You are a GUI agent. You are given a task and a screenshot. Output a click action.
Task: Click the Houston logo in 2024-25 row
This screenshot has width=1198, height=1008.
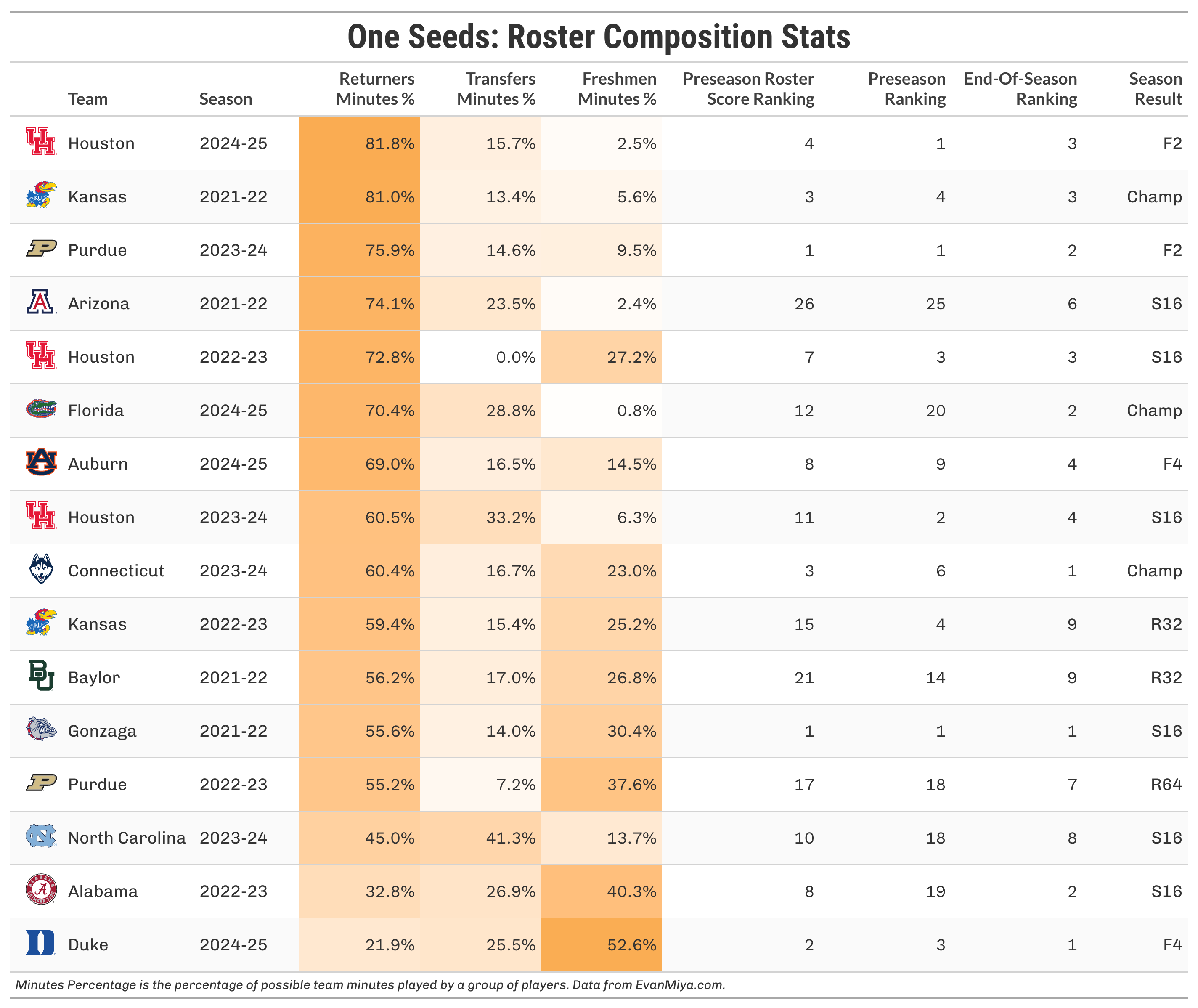(41, 142)
